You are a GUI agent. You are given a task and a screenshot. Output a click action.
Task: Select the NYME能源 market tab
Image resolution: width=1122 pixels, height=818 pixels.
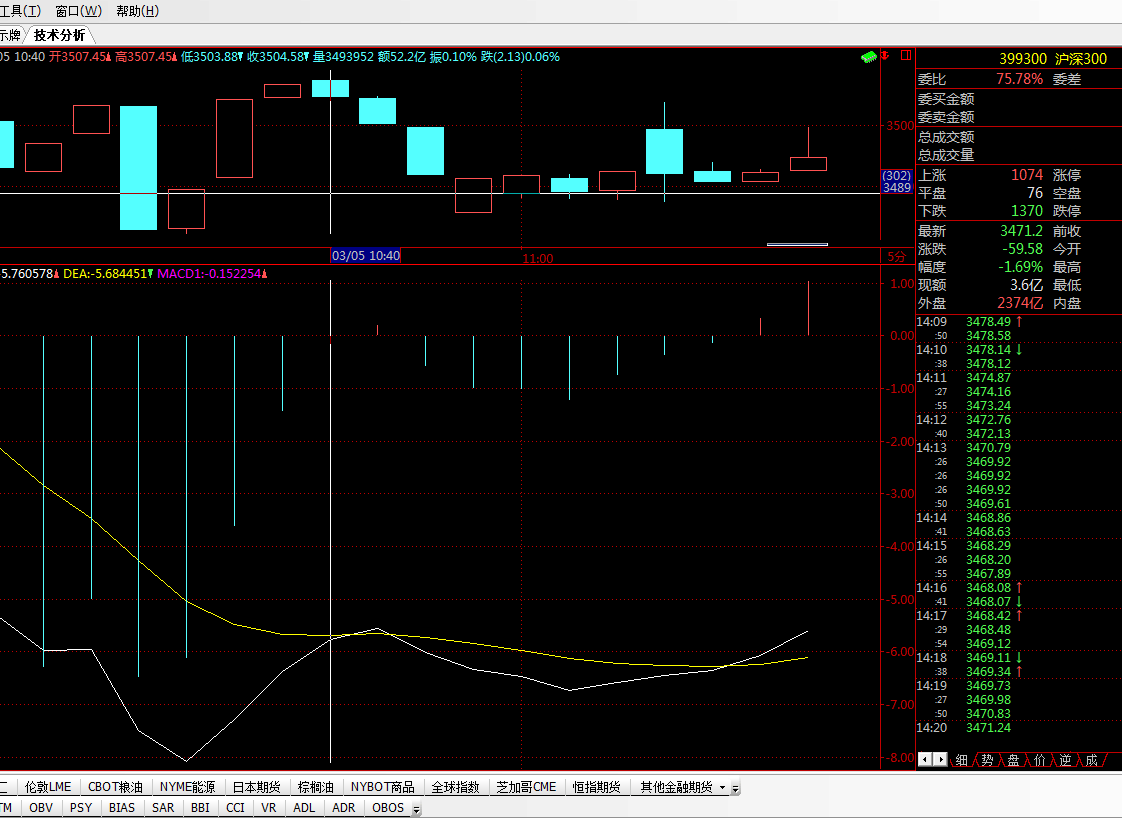point(187,787)
